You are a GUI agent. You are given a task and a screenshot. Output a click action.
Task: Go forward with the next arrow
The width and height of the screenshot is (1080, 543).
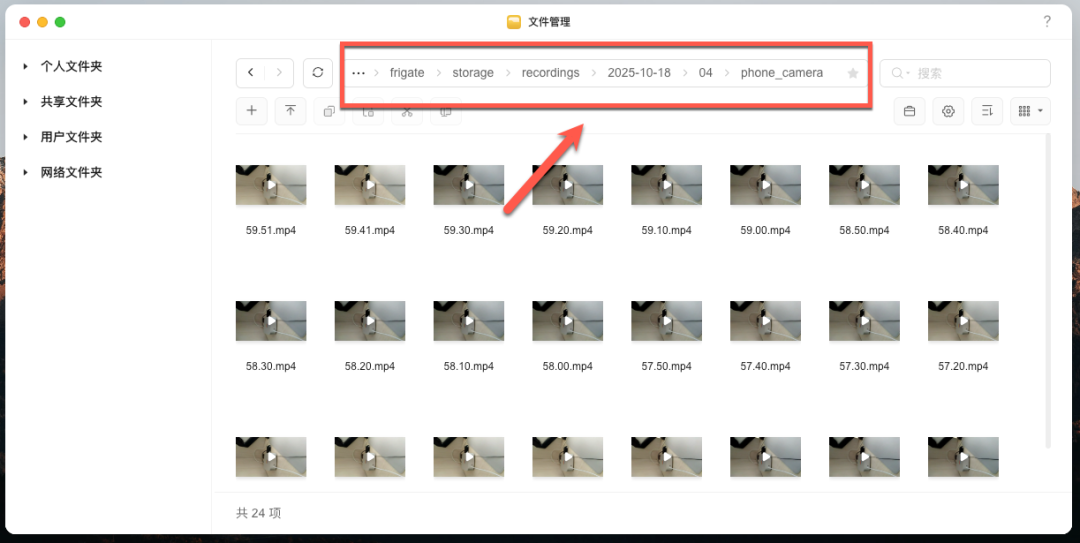coord(279,73)
